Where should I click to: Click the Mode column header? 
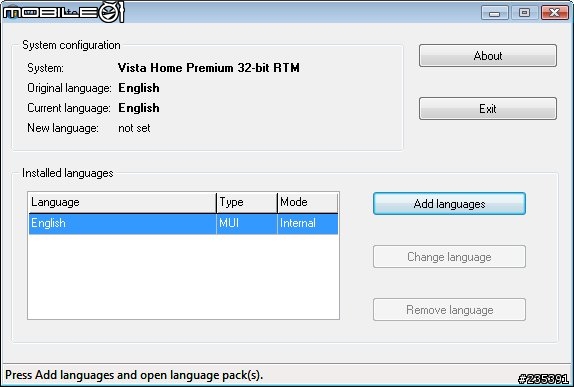308,202
